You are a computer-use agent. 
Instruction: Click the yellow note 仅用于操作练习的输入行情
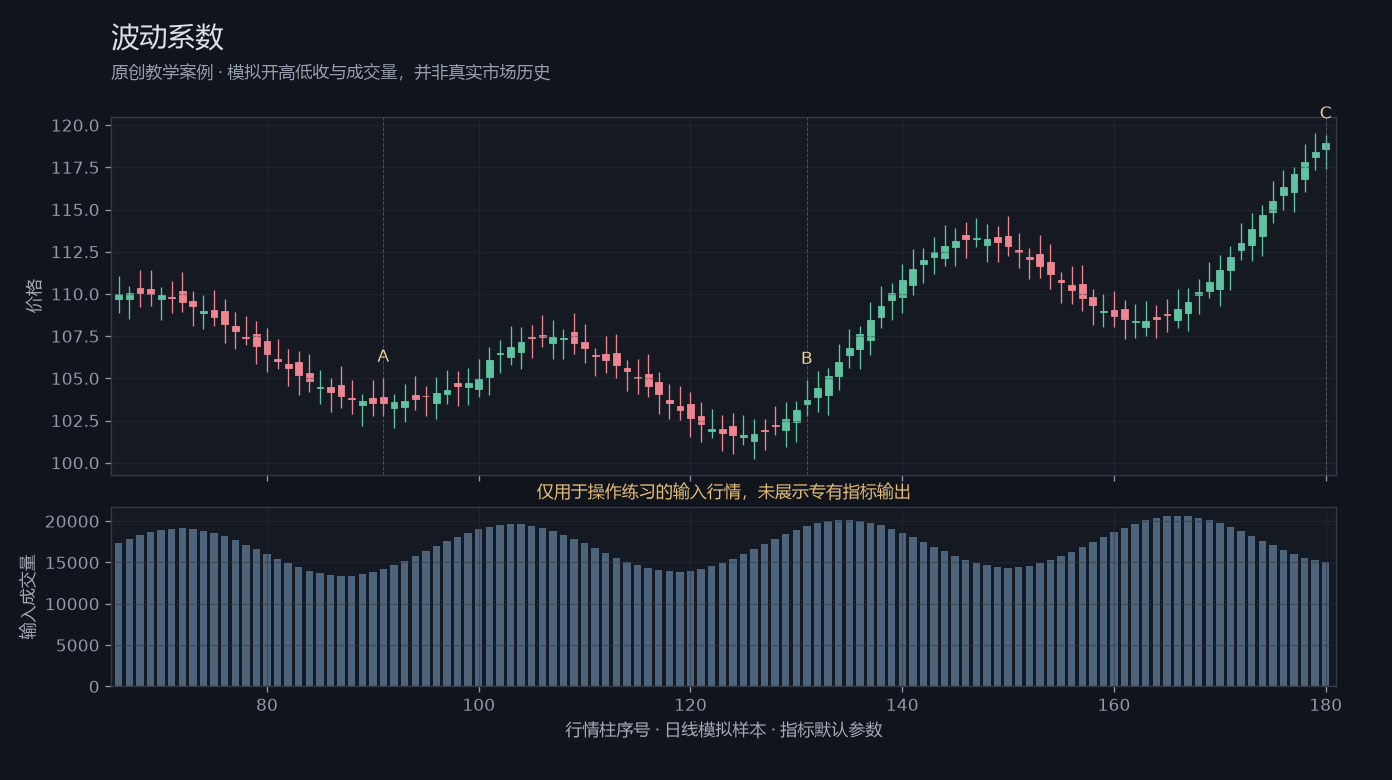[723, 492]
